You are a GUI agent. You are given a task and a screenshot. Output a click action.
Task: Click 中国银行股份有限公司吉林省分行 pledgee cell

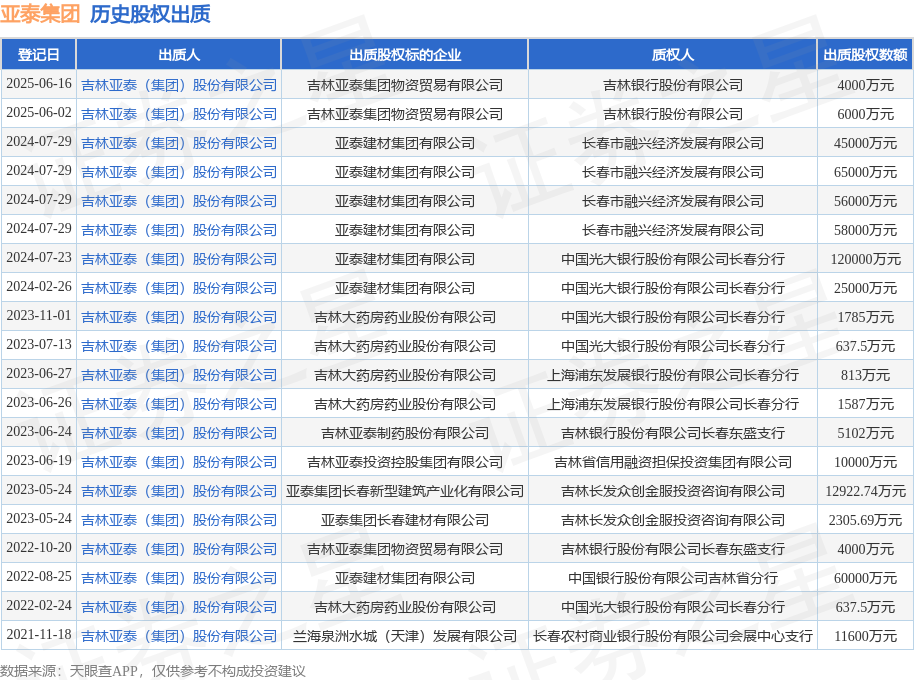(x=673, y=578)
